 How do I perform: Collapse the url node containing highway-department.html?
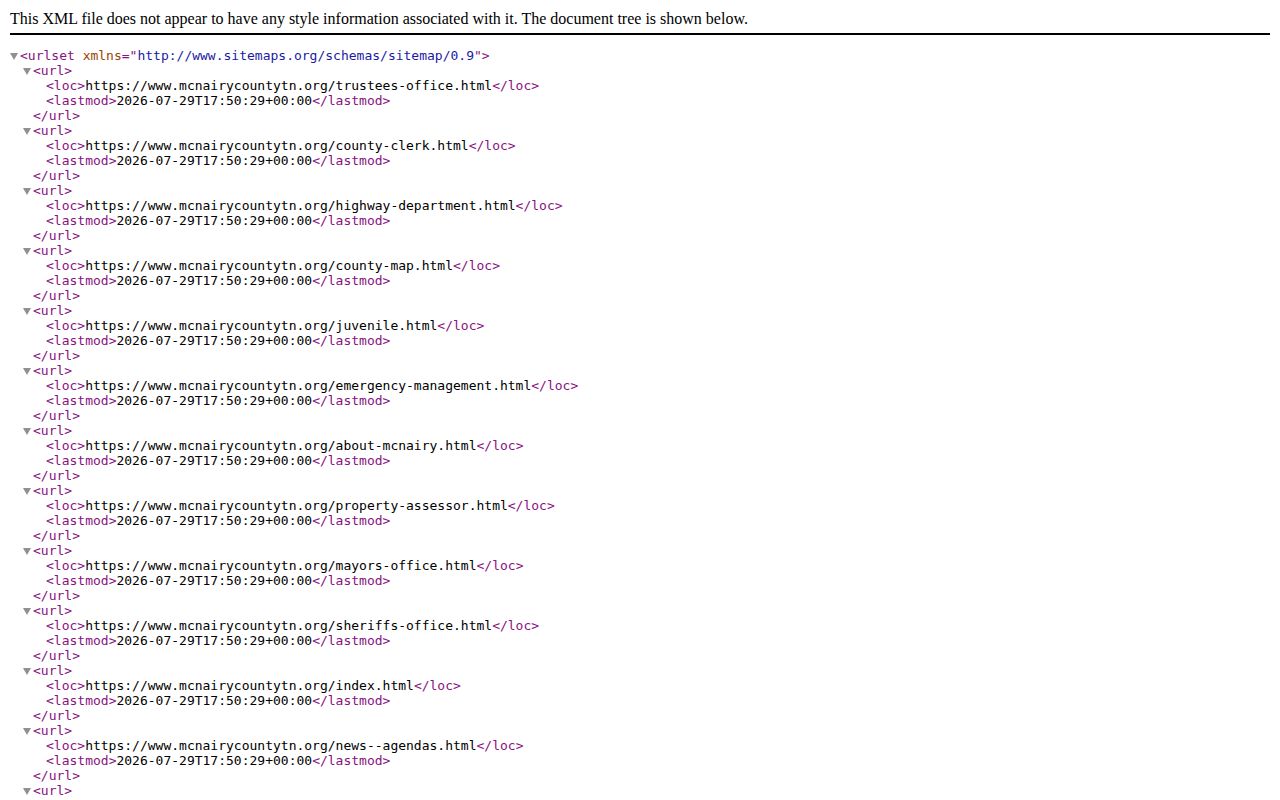click(x=27, y=191)
